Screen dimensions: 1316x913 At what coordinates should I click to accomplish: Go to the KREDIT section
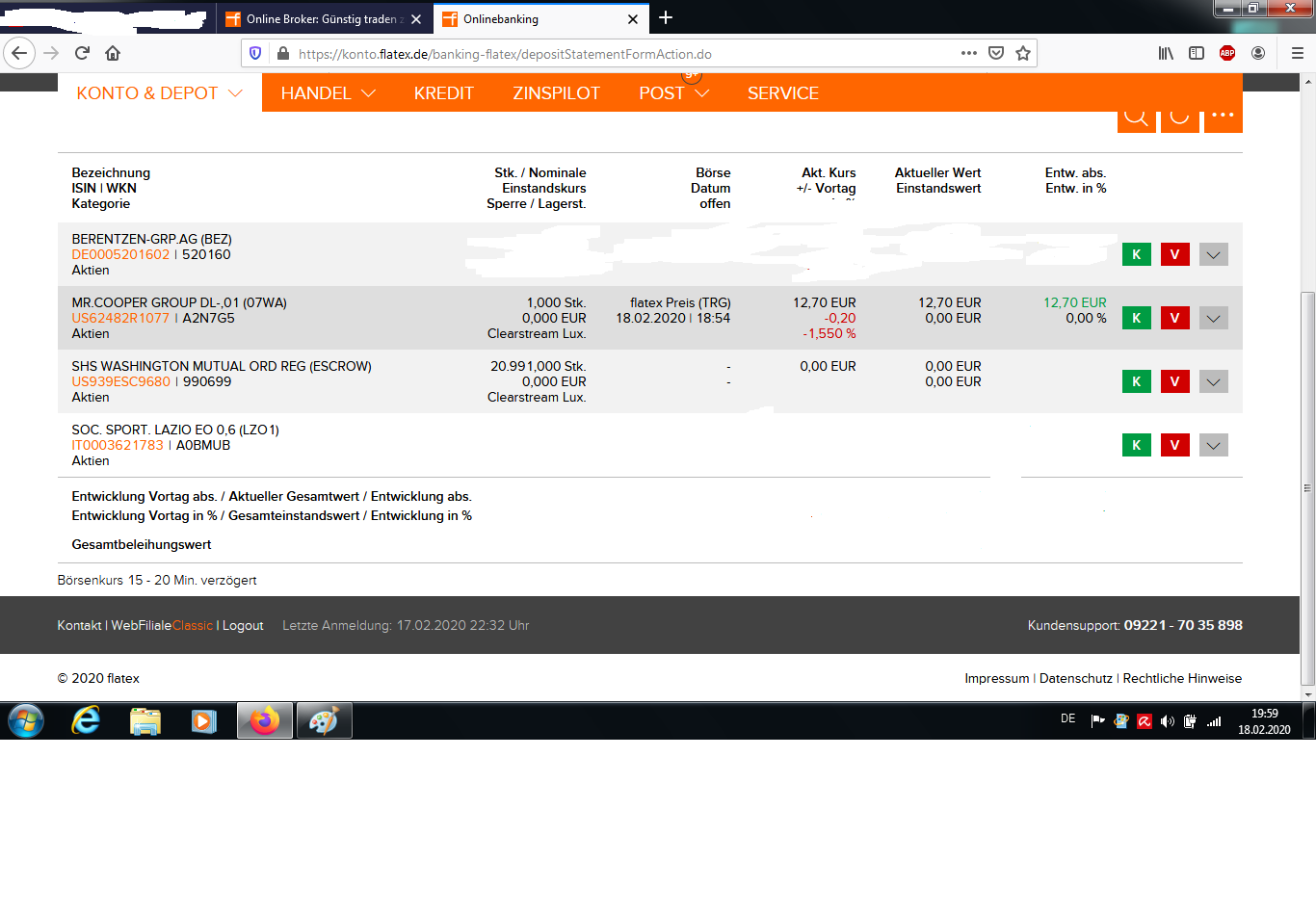[x=444, y=93]
